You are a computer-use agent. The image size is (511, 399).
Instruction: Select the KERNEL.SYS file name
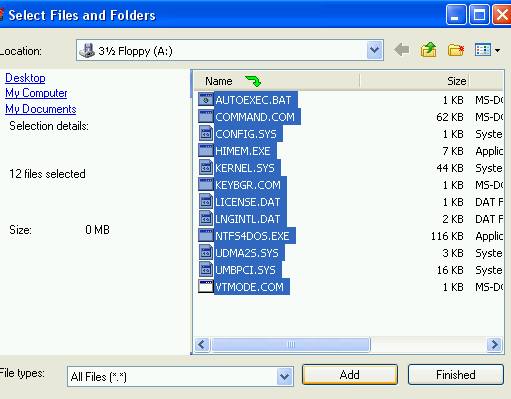point(245,168)
